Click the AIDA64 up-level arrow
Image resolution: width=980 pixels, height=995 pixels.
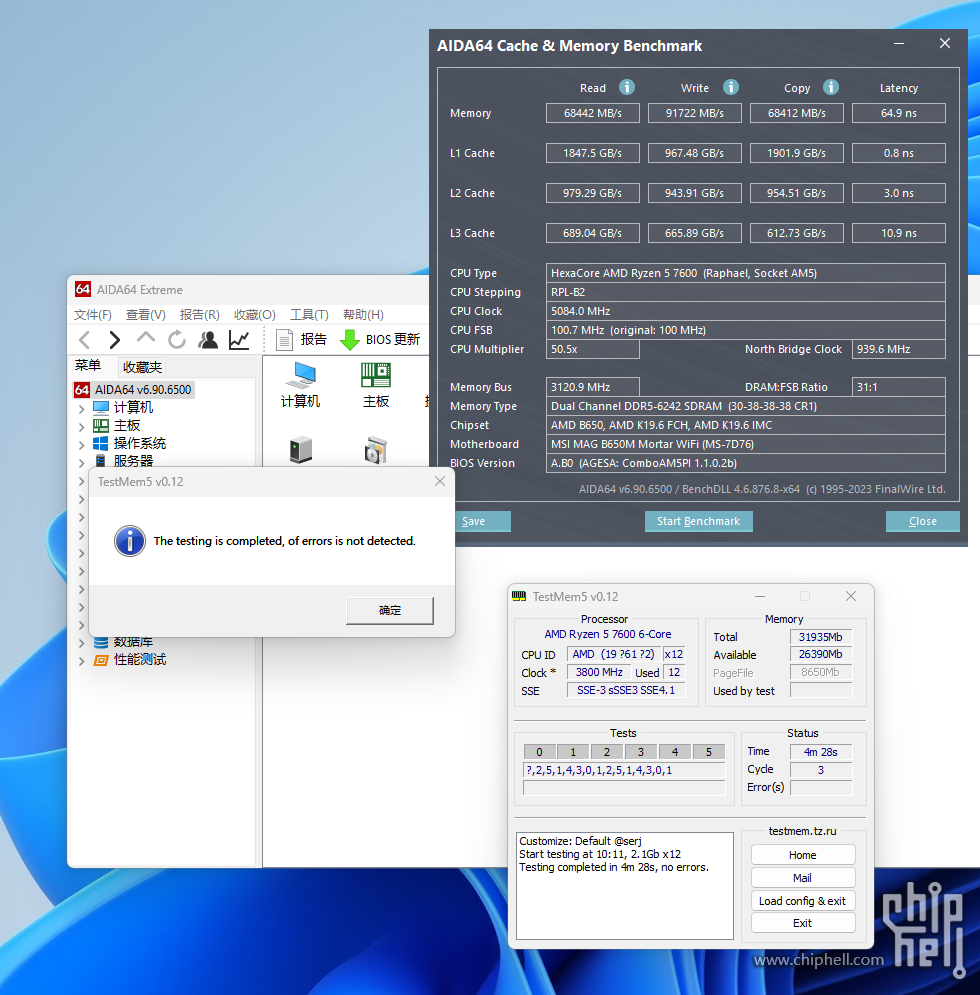coord(146,338)
